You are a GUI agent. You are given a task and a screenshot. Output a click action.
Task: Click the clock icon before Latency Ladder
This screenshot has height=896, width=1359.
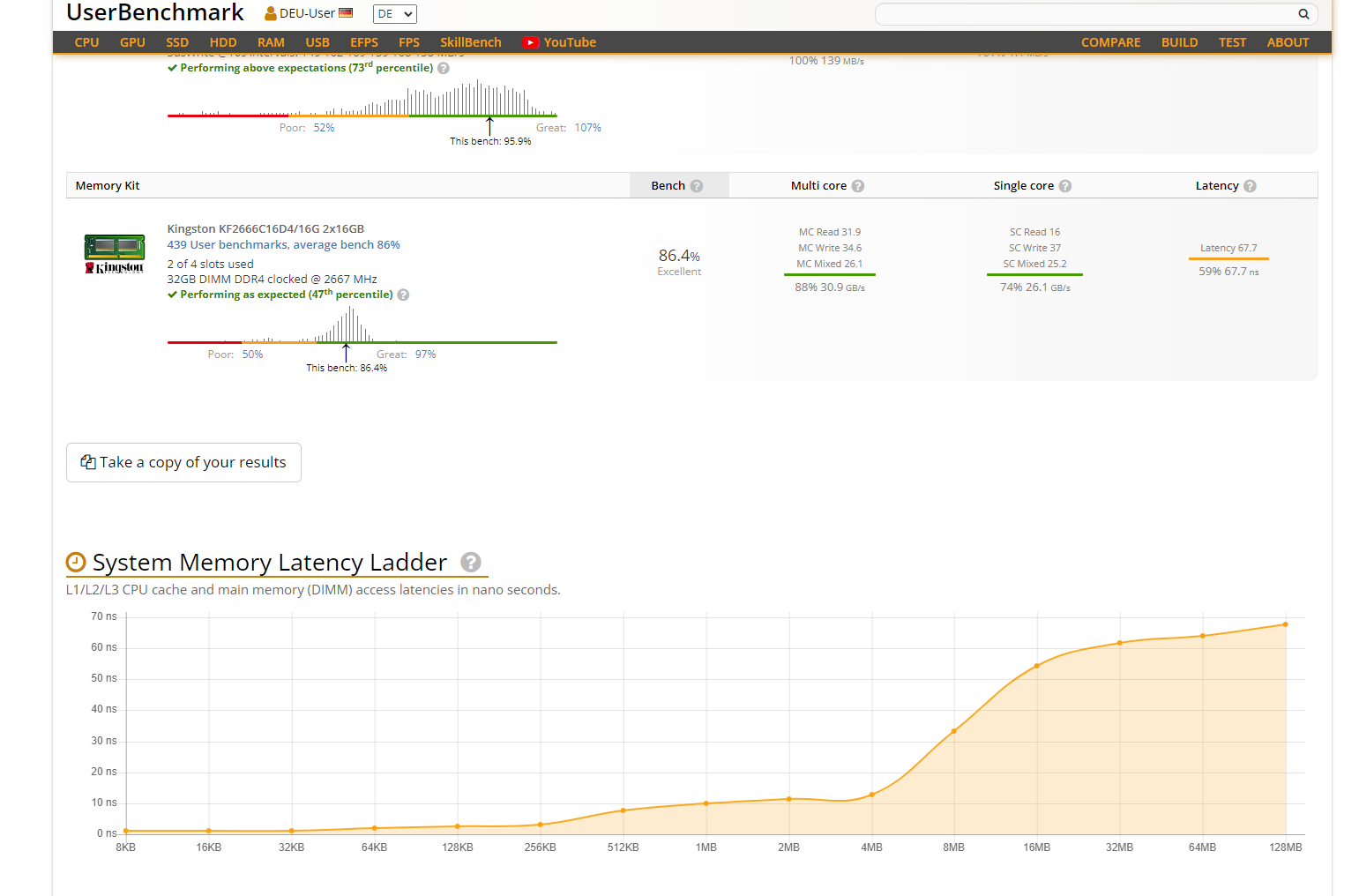(77, 562)
